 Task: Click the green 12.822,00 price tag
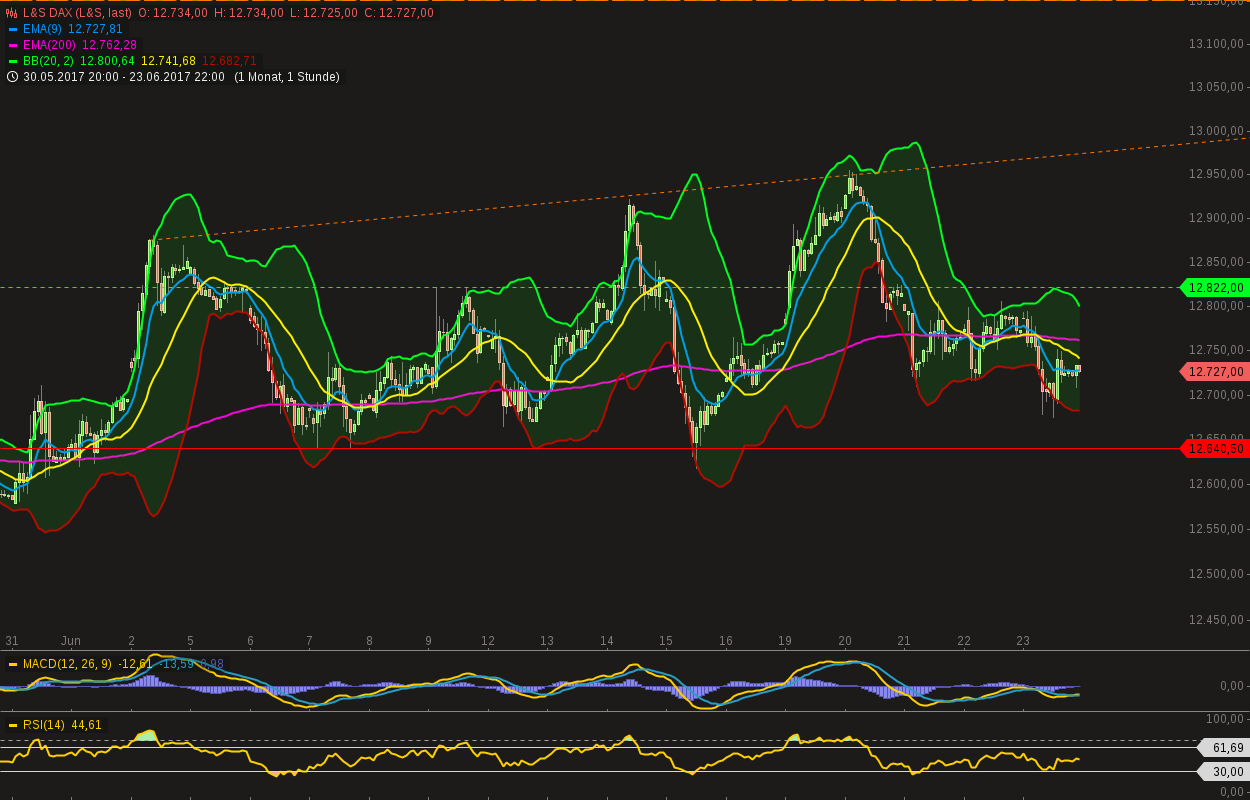pyautogui.click(x=1216, y=288)
